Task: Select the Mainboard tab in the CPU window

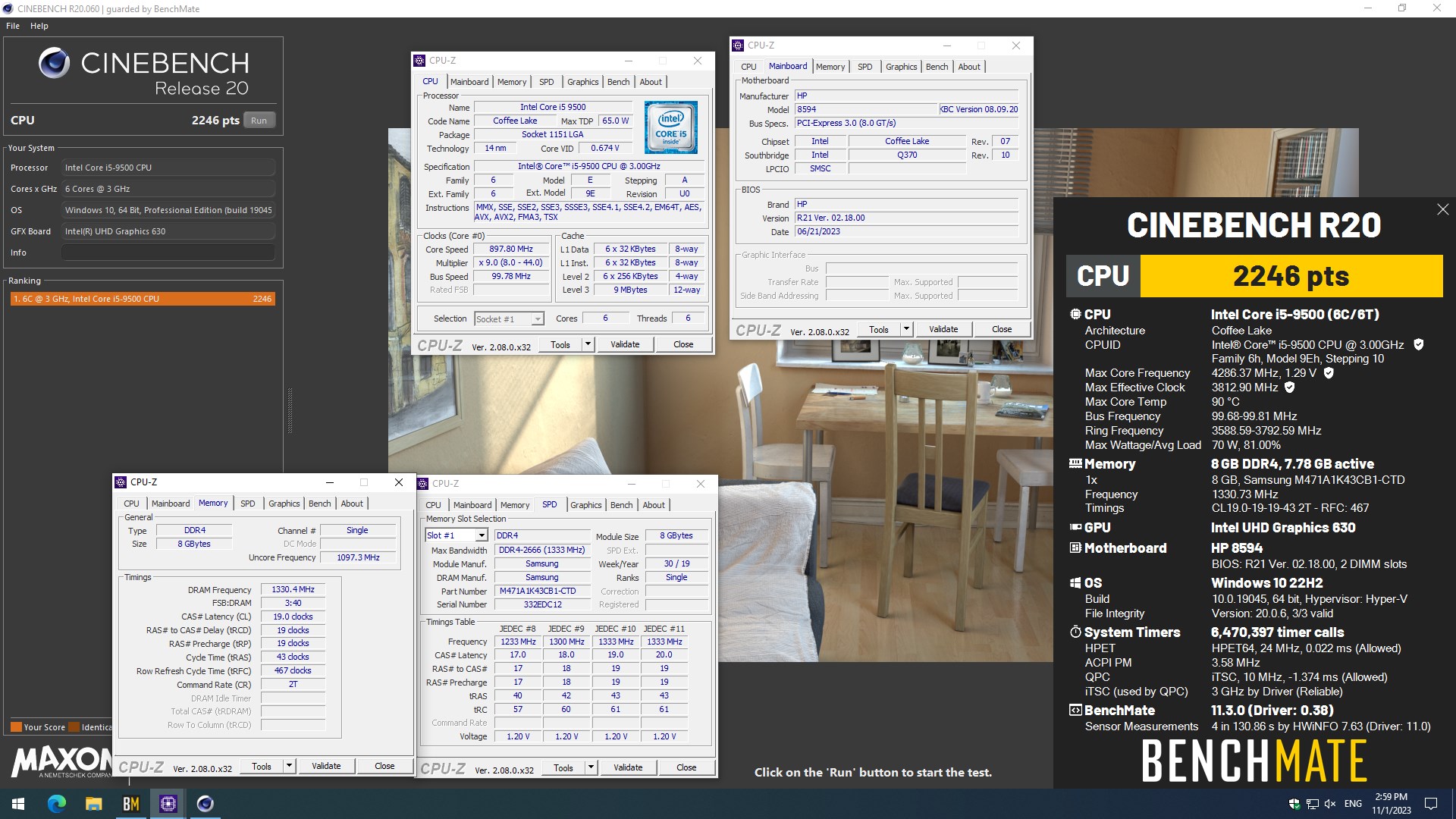Action: pos(469,82)
